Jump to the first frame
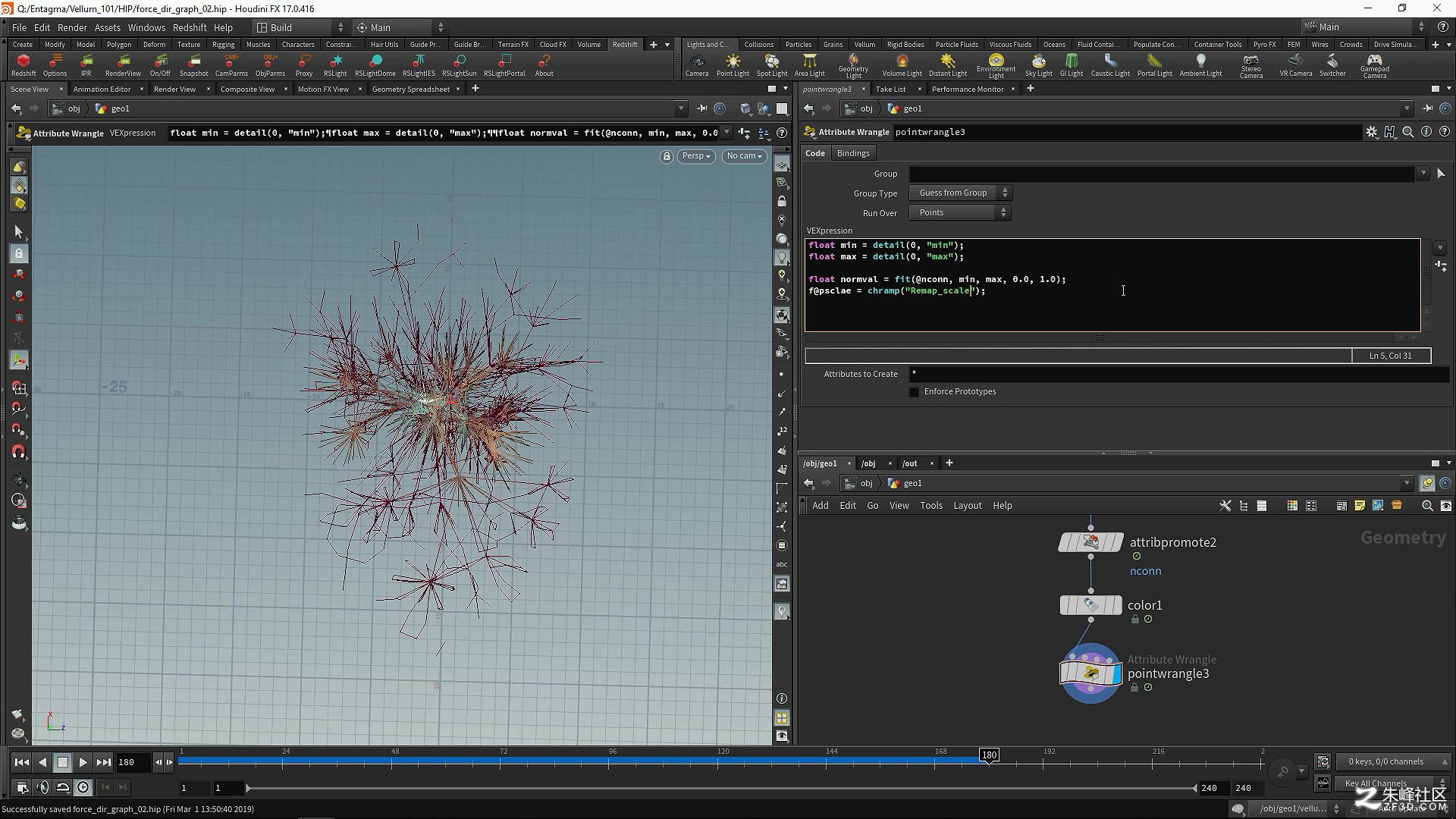This screenshot has width=1456, height=819. 22,762
